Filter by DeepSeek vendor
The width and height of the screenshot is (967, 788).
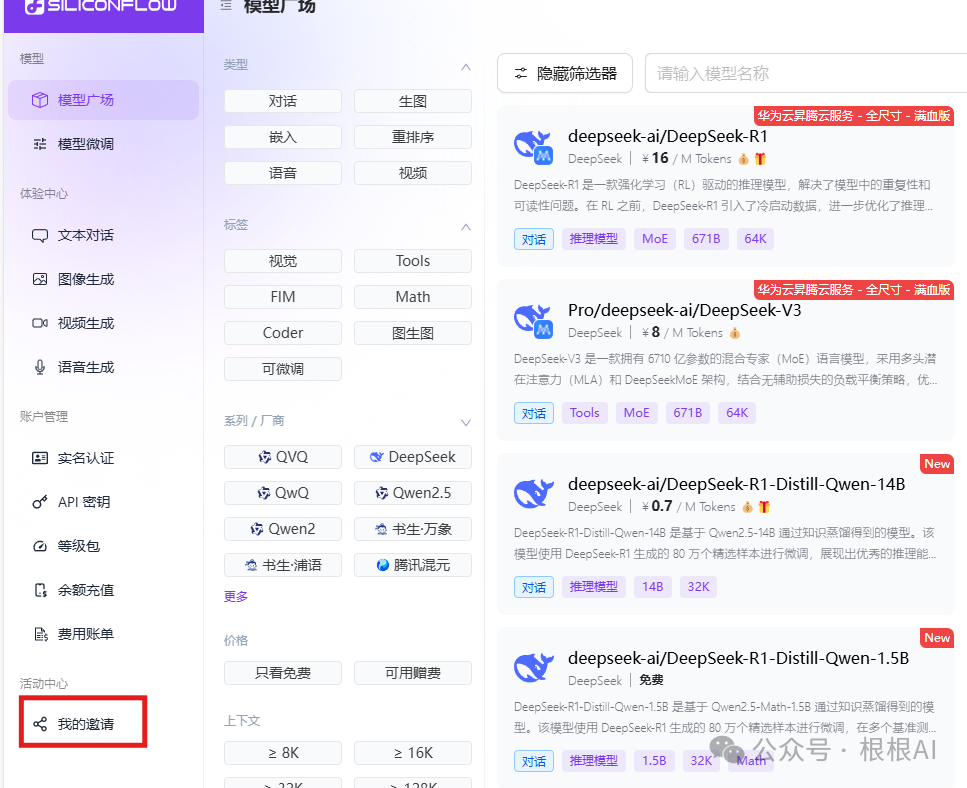413,457
